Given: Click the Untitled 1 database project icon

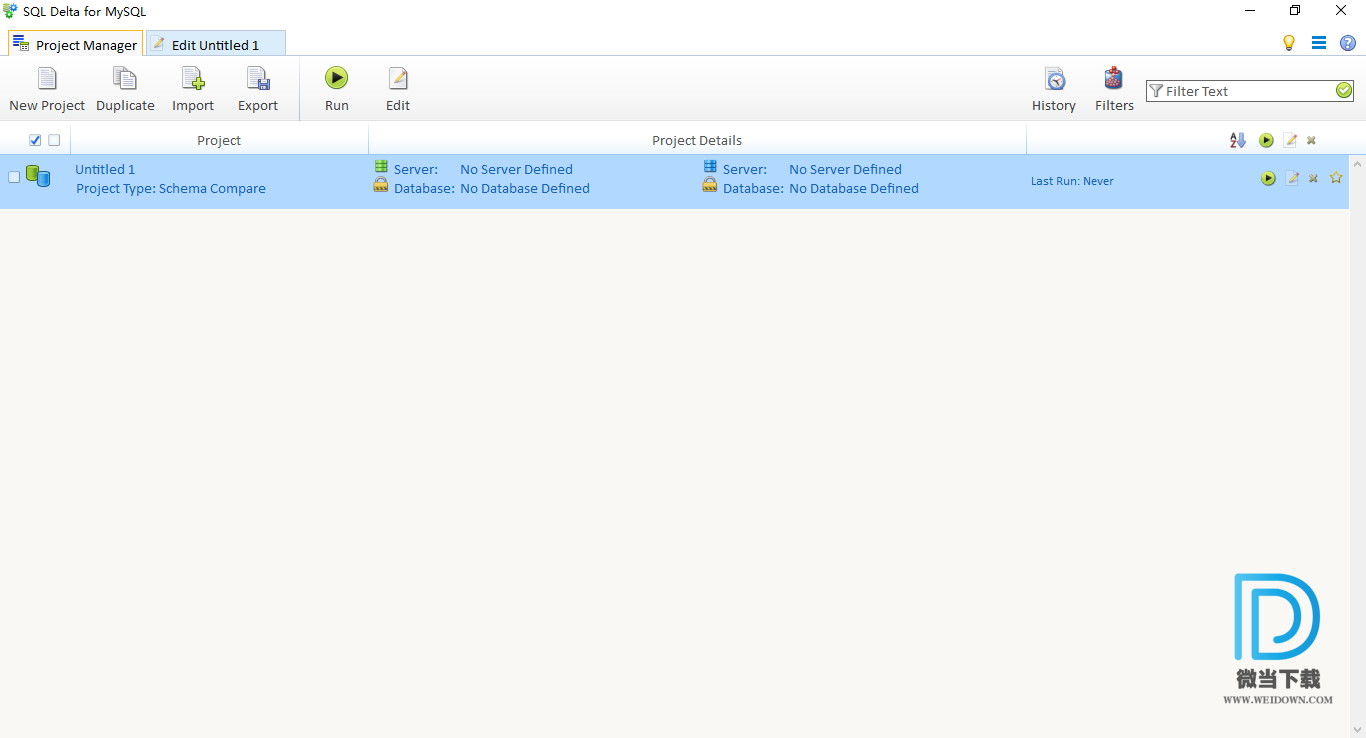Looking at the screenshot, I should click(38, 177).
